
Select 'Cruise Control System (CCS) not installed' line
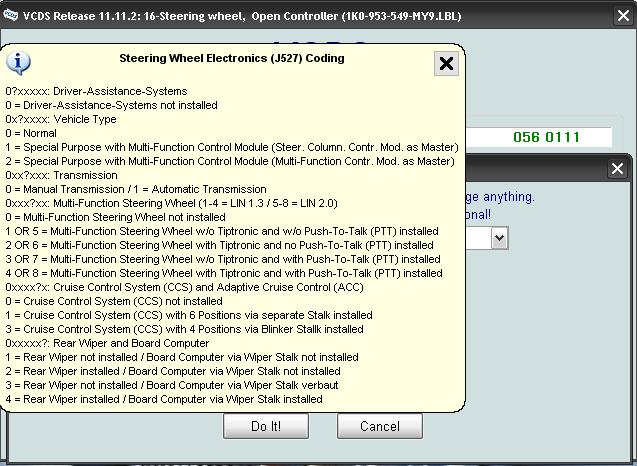coord(114,301)
